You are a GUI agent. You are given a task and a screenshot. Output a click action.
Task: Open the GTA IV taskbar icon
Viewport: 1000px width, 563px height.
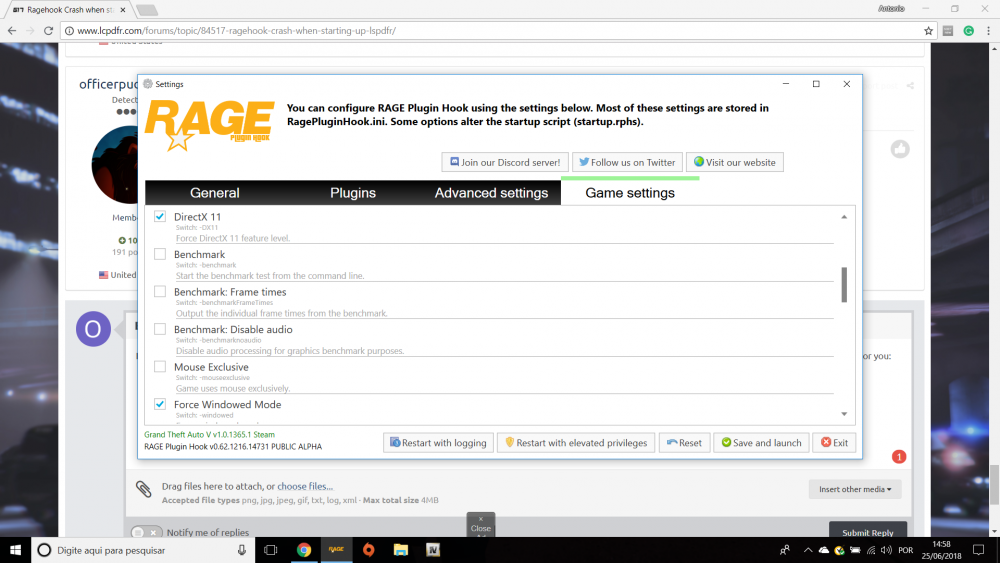433,550
